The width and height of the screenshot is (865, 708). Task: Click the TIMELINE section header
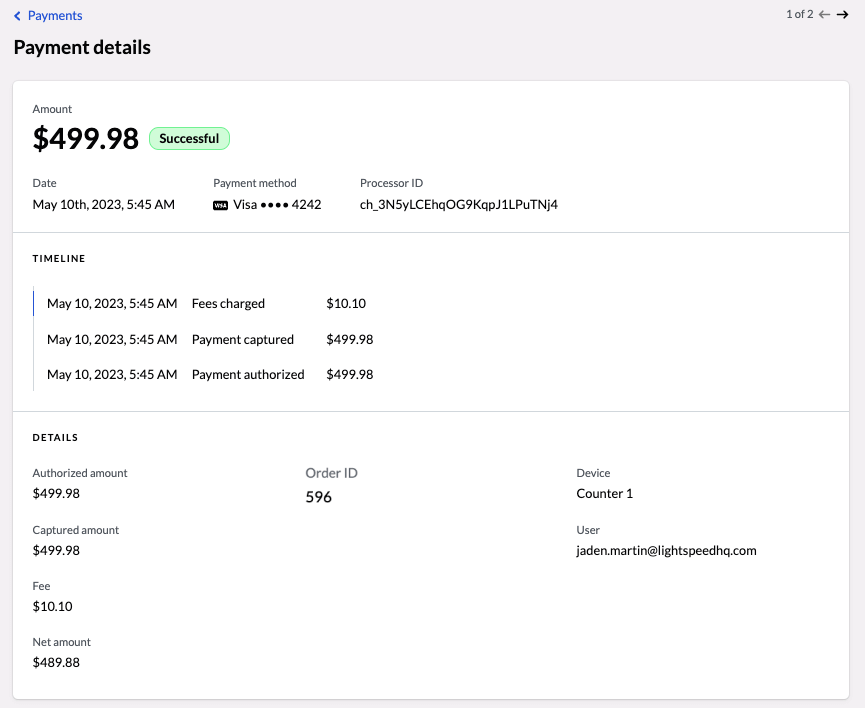[59, 258]
